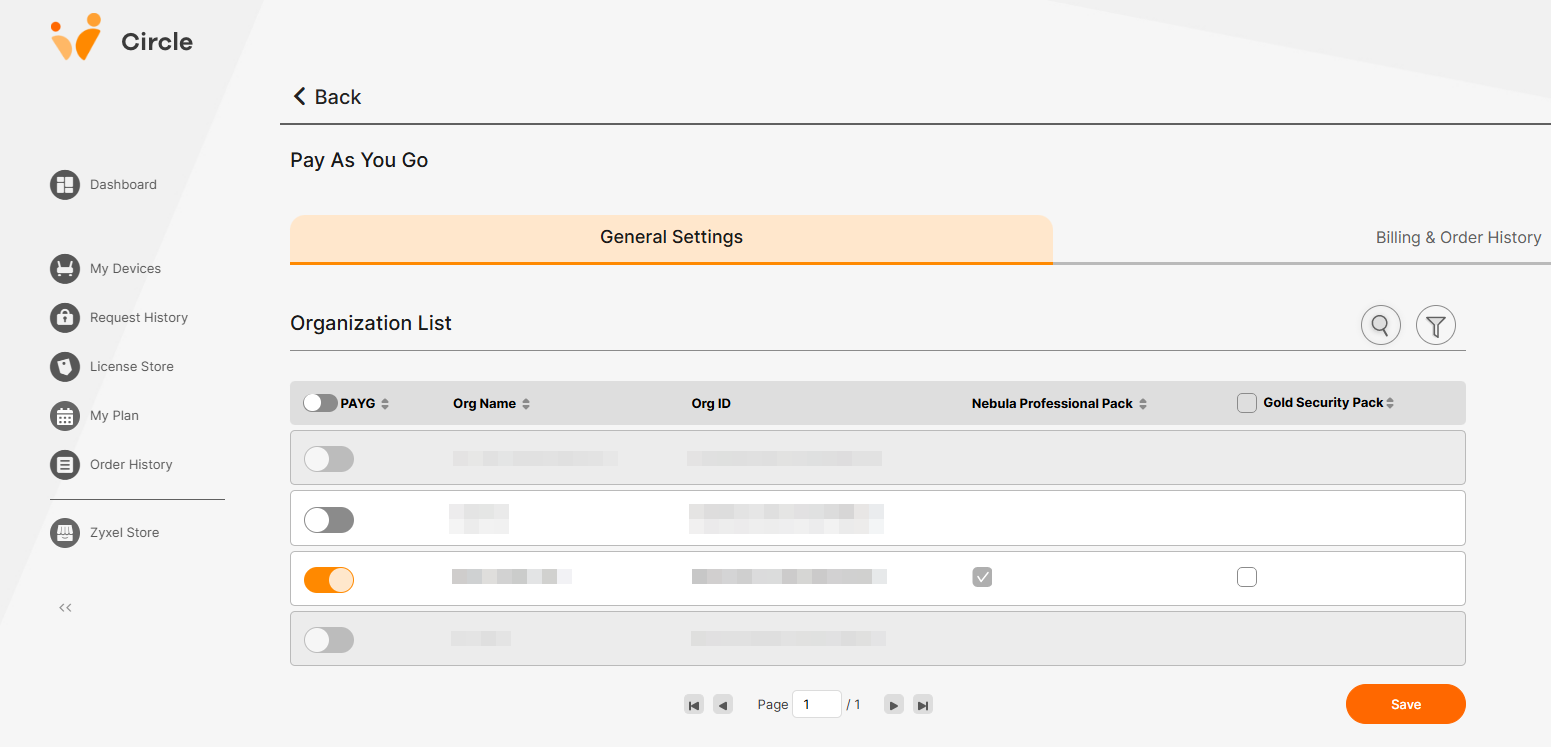Open My Devices router icon
Screen dimensions: 1551x747
pos(65,269)
